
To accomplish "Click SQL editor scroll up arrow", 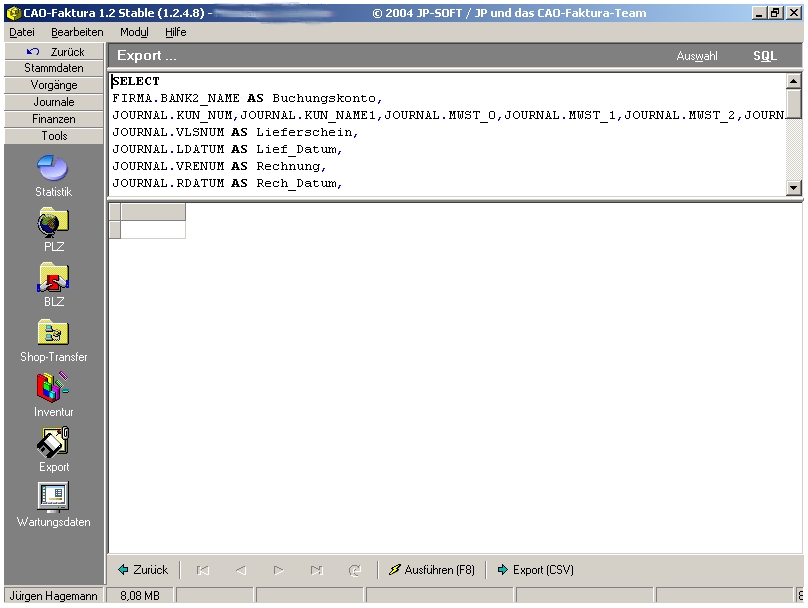I will (794, 81).
